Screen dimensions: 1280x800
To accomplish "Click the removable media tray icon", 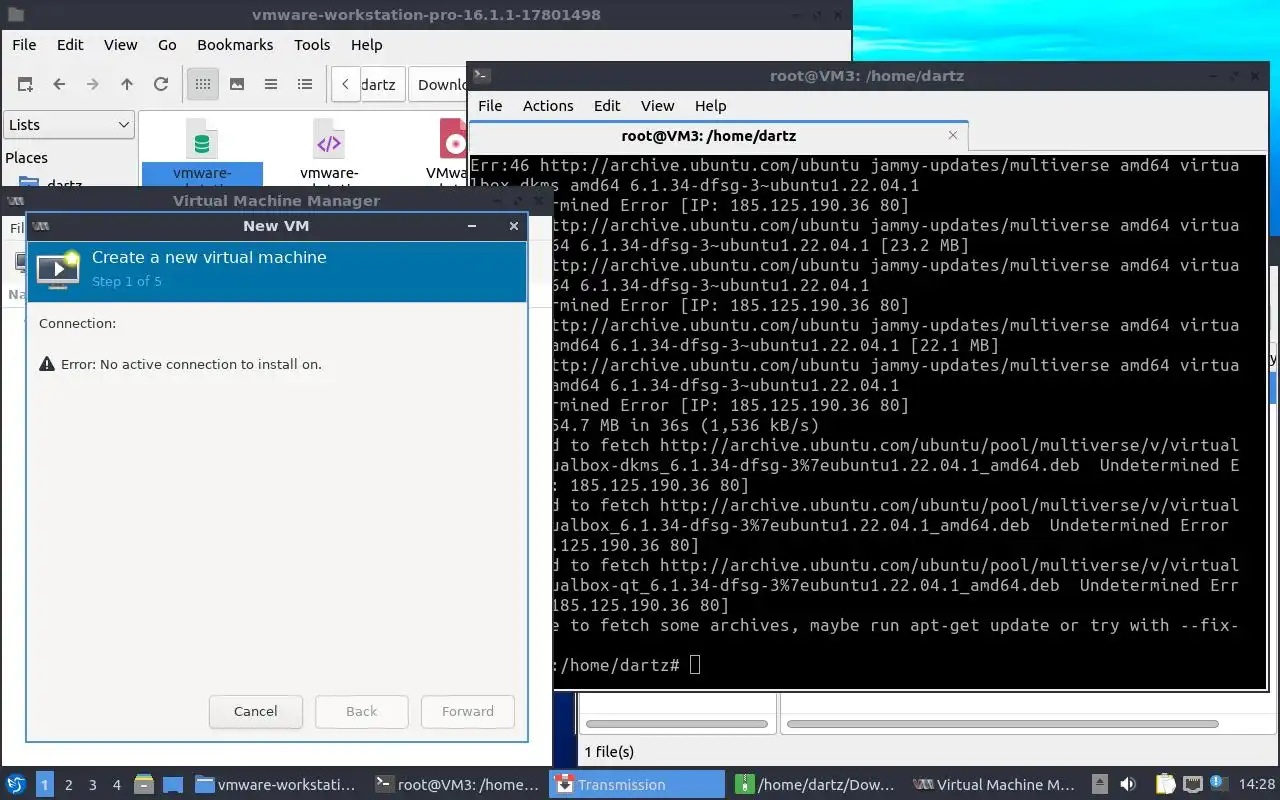I will tap(1099, 784).
